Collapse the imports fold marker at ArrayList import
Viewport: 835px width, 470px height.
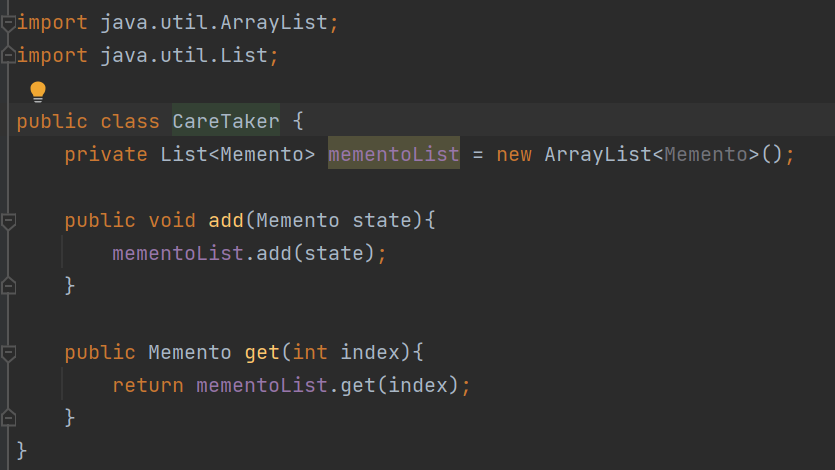click(8, 23)
